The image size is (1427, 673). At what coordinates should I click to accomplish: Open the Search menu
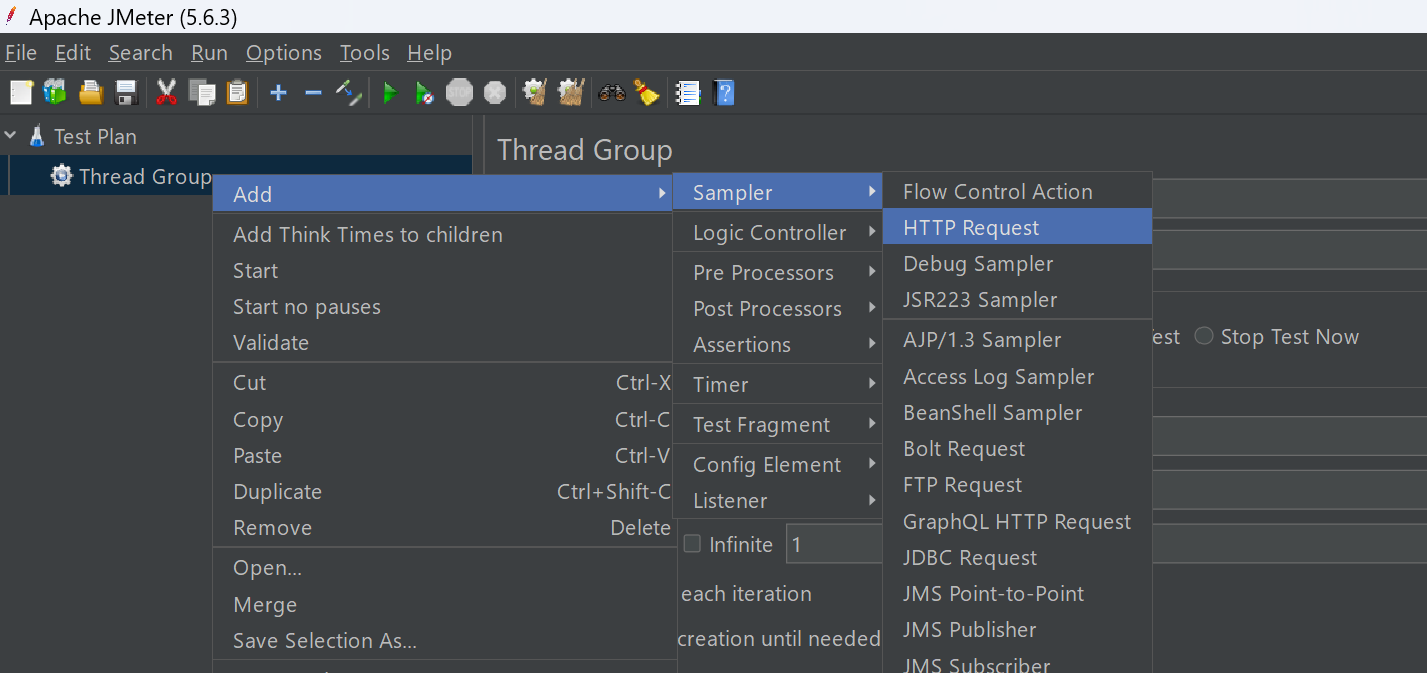[141, 53]
